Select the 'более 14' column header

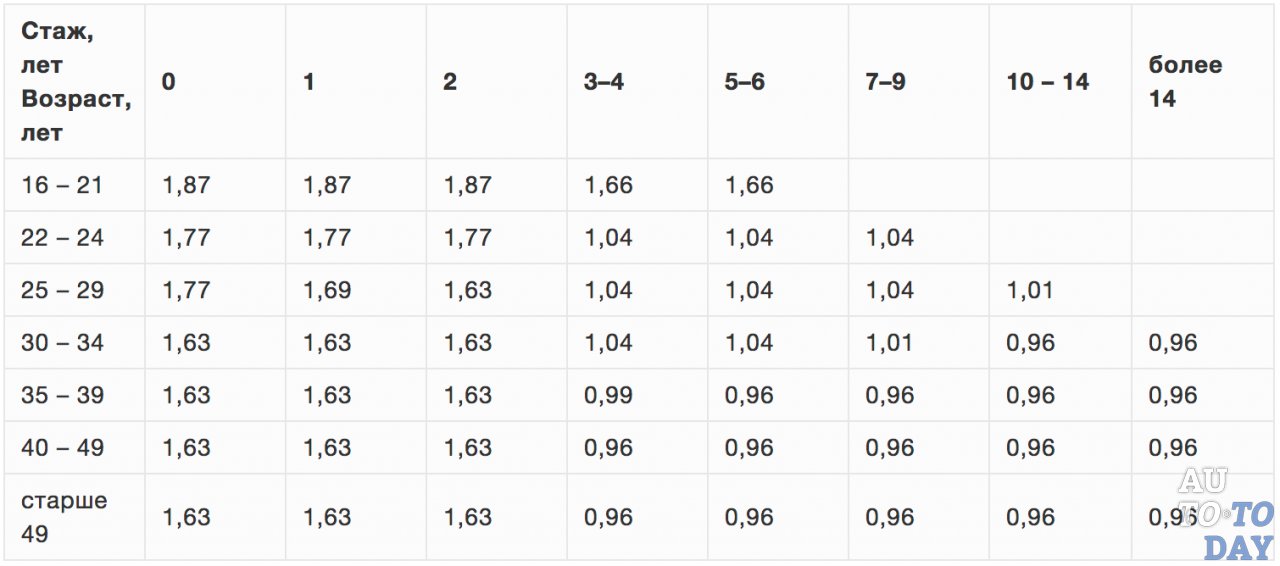point(1185,82)
